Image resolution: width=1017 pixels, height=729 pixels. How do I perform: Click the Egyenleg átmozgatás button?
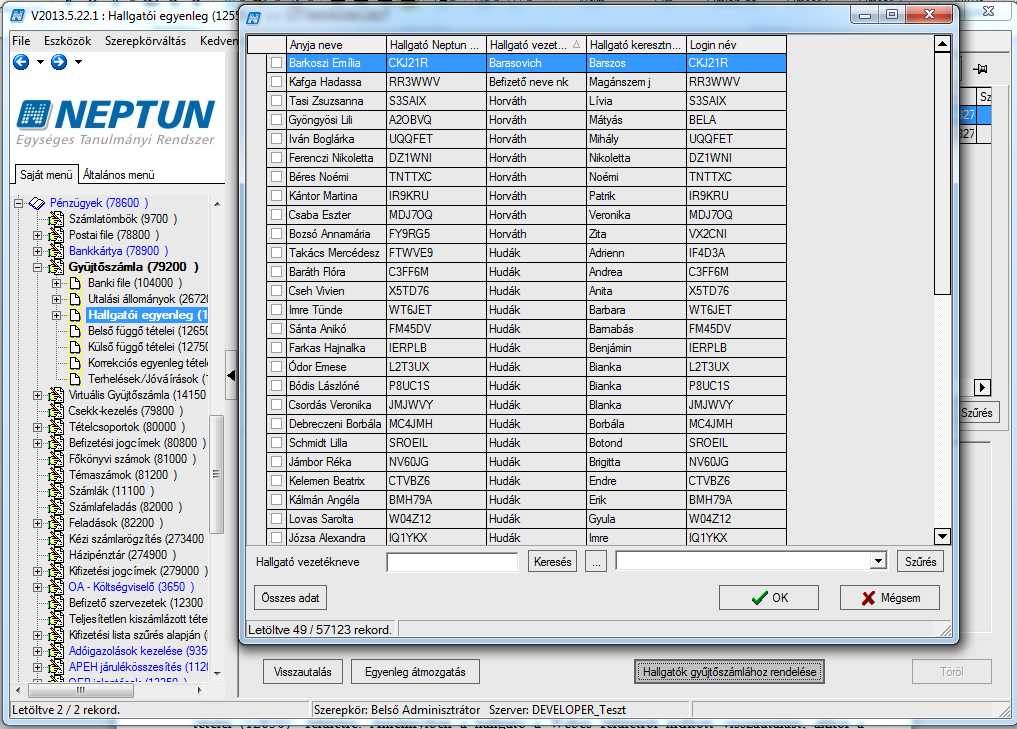415,672
